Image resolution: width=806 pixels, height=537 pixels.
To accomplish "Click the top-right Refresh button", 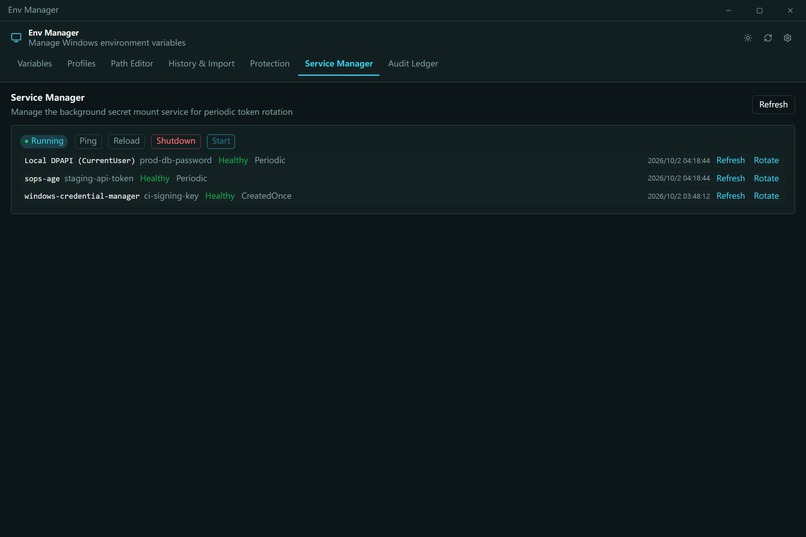I will (x=773, y=104).
